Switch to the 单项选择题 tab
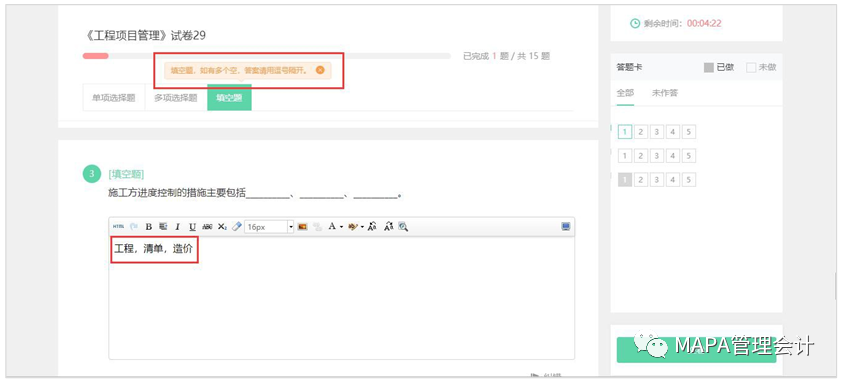 pos(114,98)
